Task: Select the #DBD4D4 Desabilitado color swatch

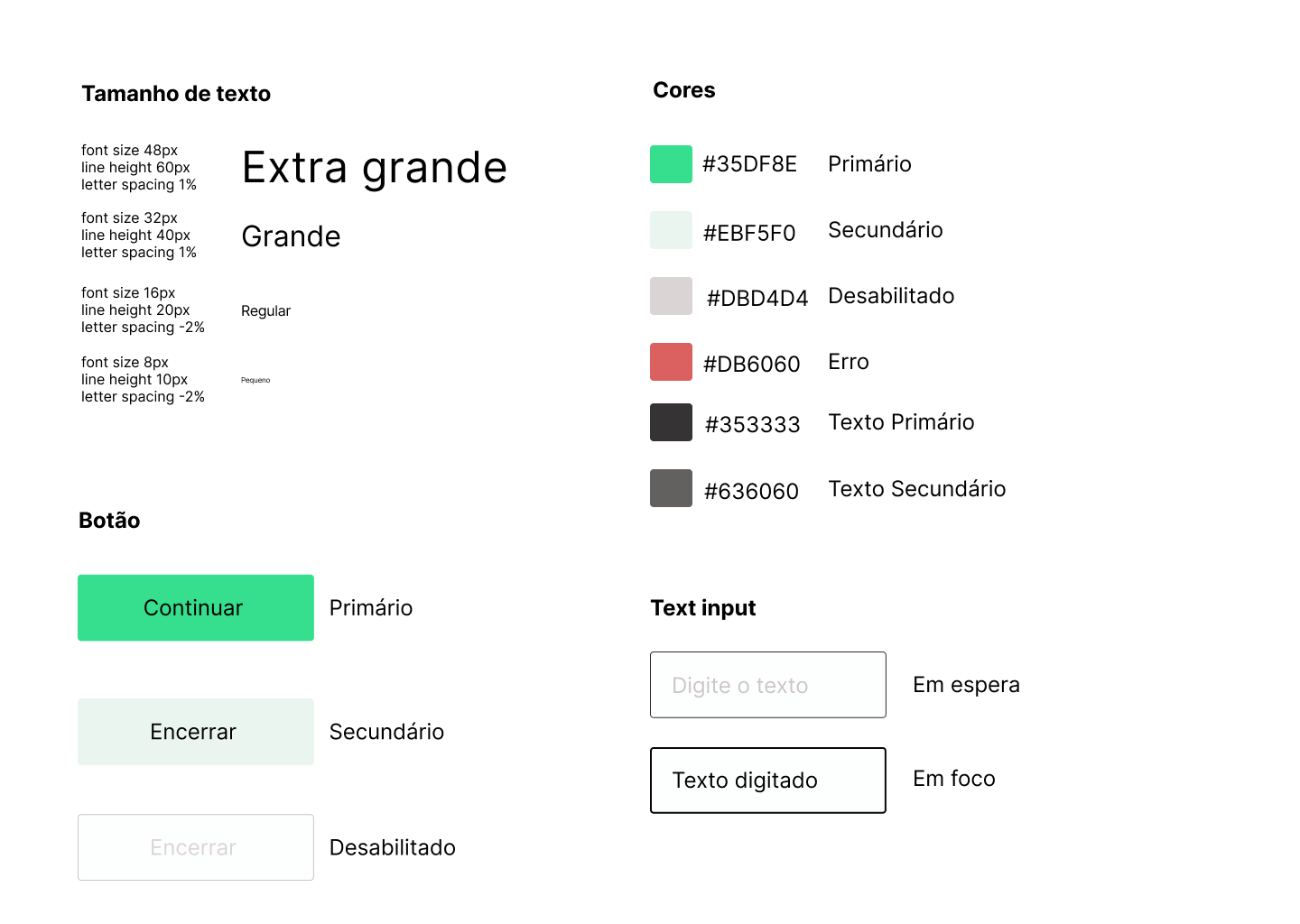Action: (671, 296)
